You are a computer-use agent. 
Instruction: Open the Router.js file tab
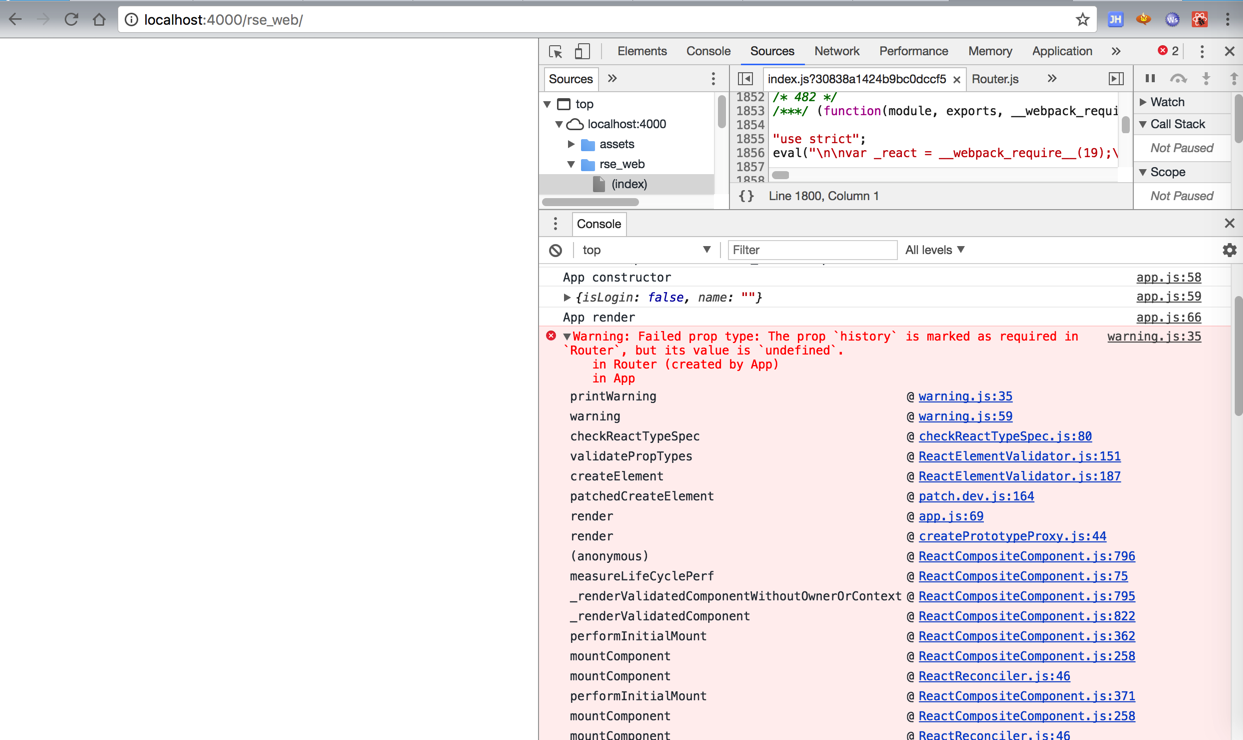click(995, 79)
